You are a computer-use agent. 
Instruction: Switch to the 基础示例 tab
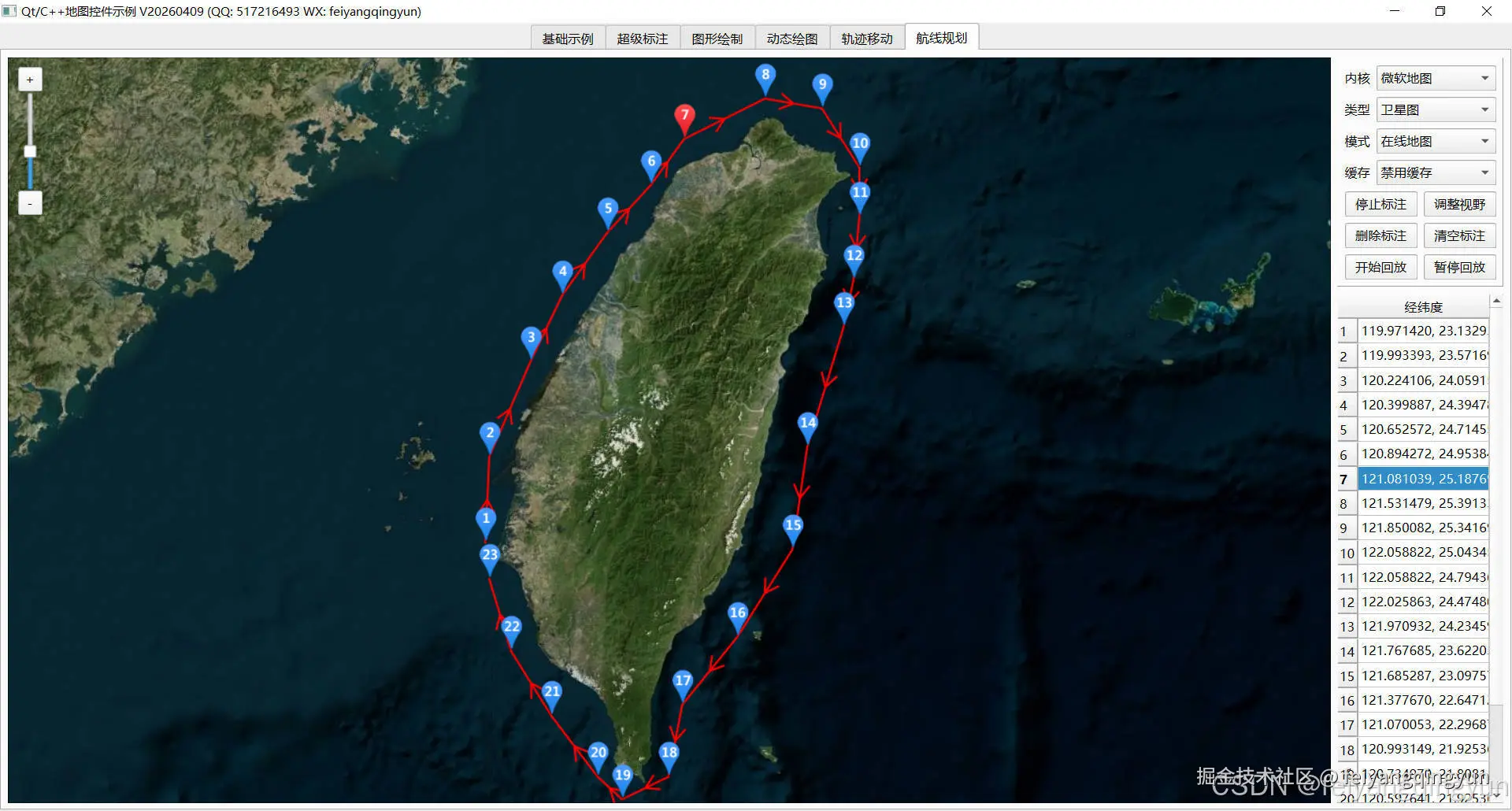tap(568, 39)
